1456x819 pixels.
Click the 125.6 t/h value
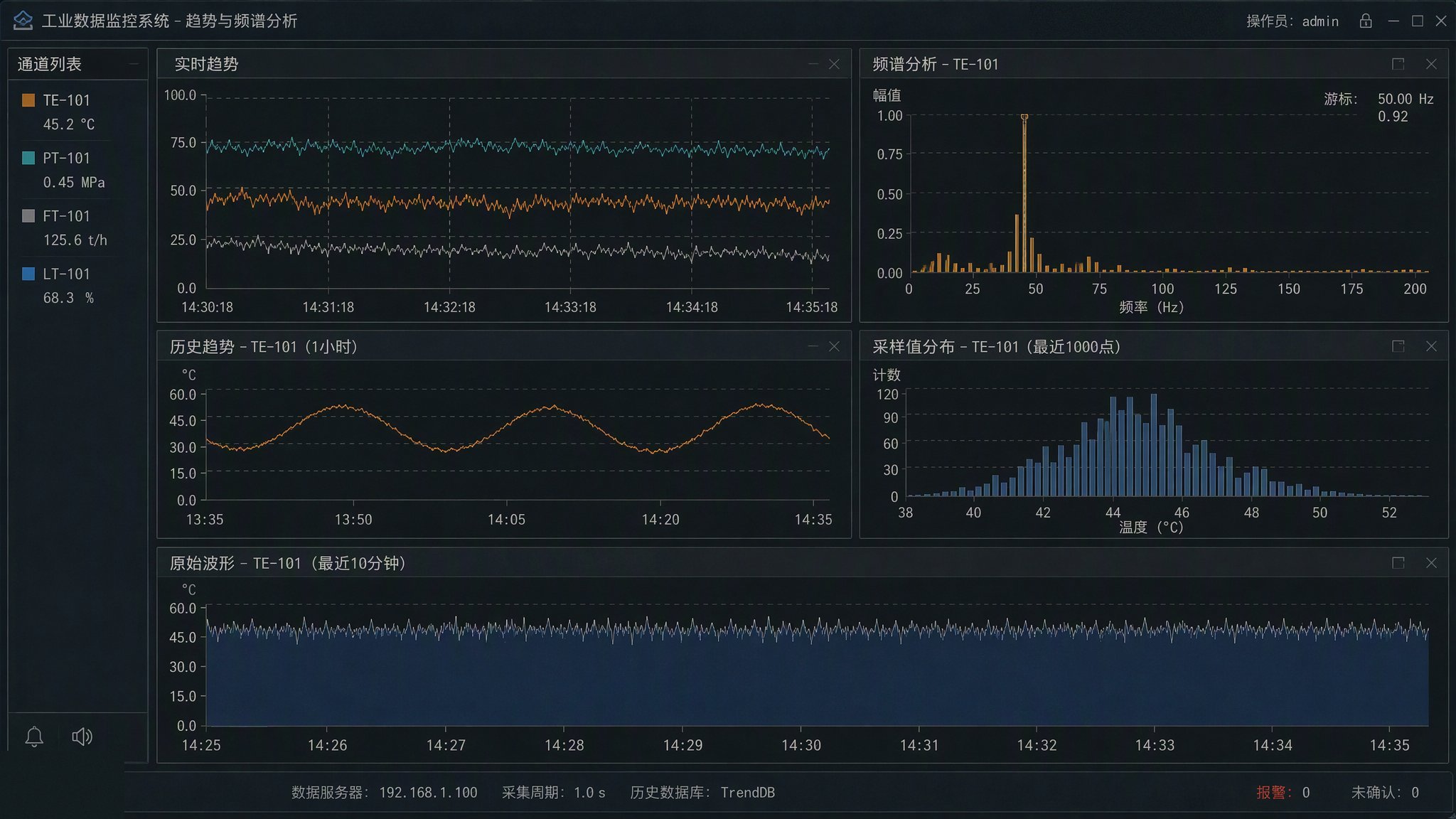pyautogui.click(x=75, y=240)
